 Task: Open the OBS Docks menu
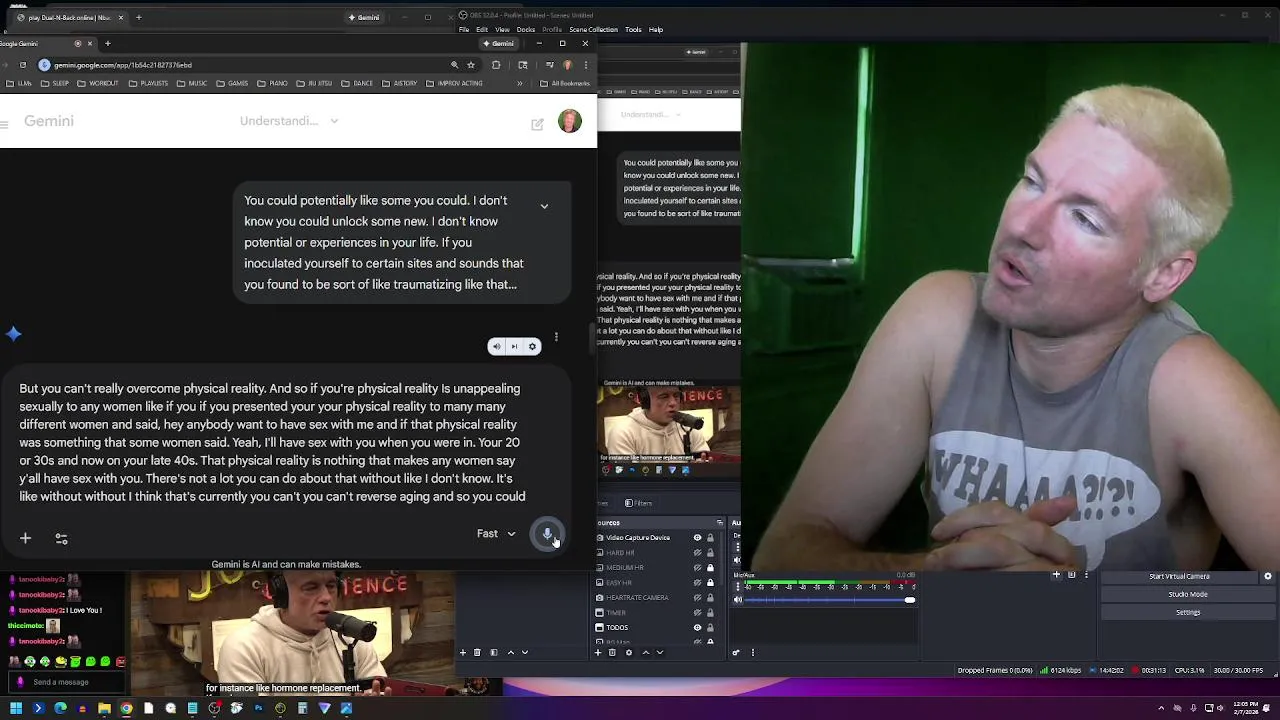[x=526, y=29]
